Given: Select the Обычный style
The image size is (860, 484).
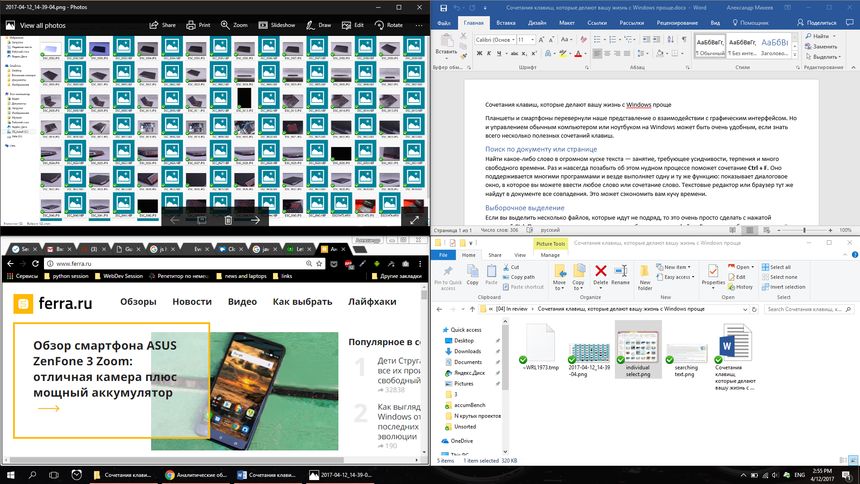Looking at the screenshot, I should pos(710,46).
